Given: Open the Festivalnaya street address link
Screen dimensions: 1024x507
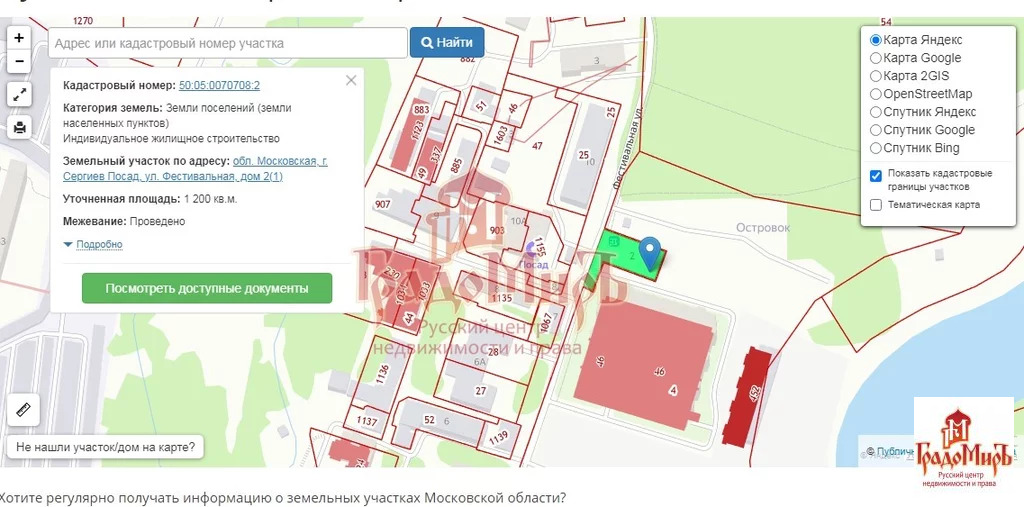Looking at the screenshot, I should click(195, 169).
